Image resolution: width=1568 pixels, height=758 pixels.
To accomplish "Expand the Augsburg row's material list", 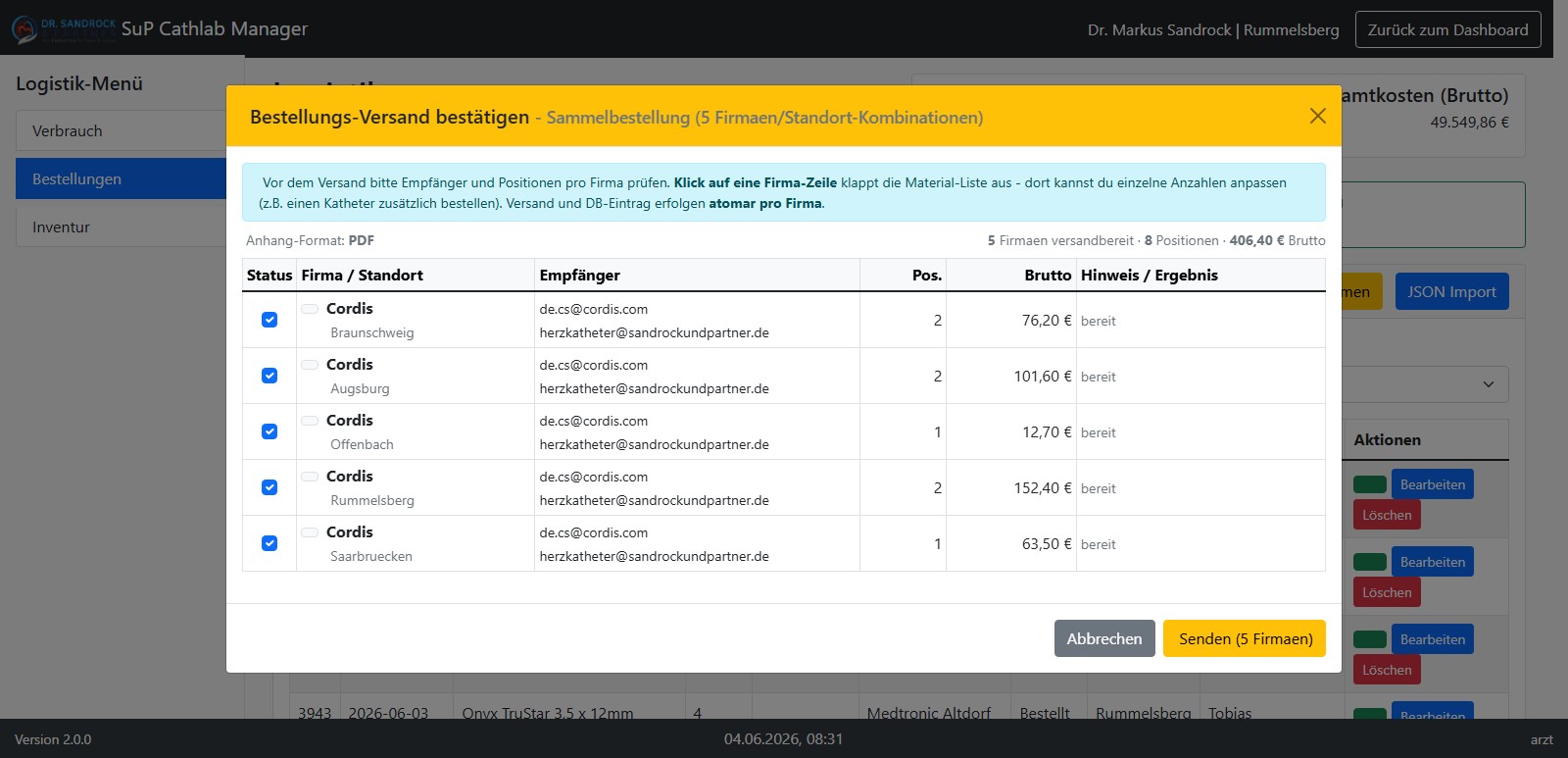I will (x=783, y=376).
